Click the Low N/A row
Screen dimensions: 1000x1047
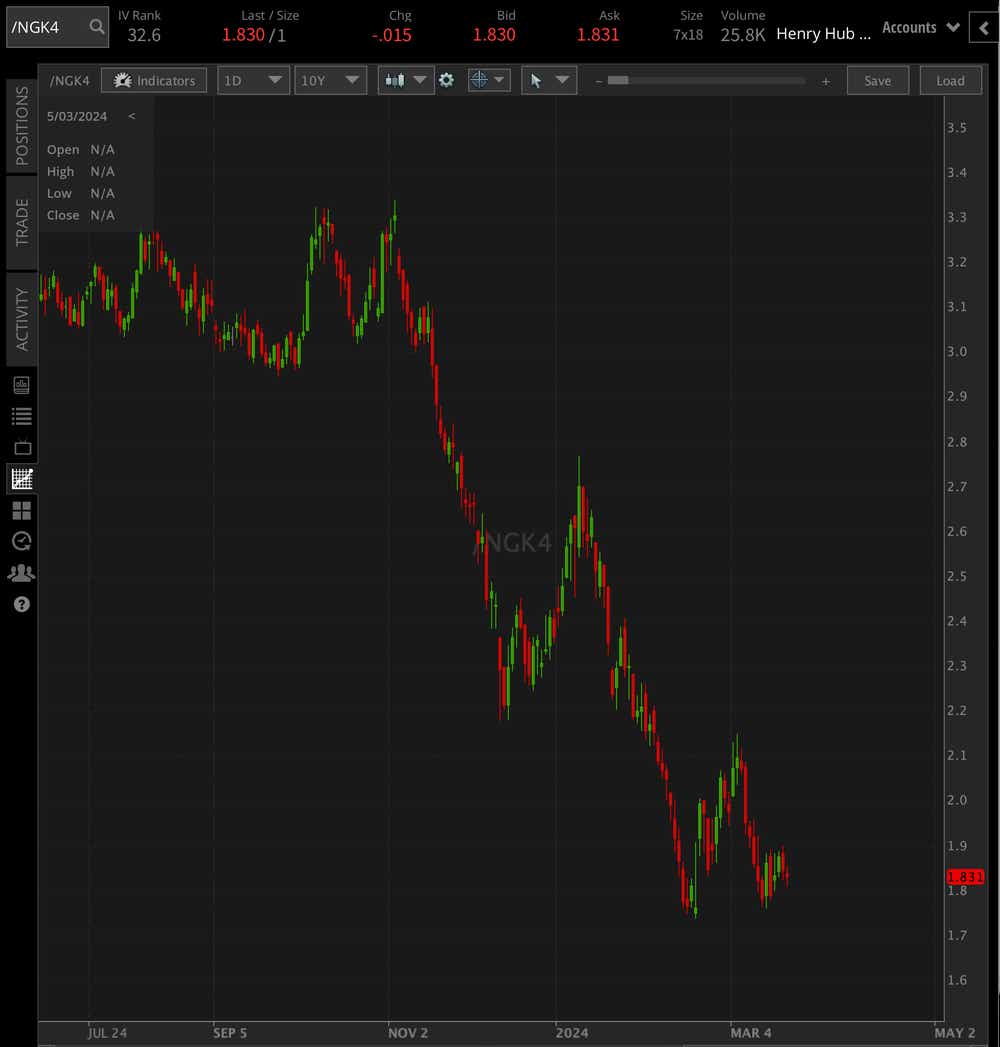tap(81, 194)
